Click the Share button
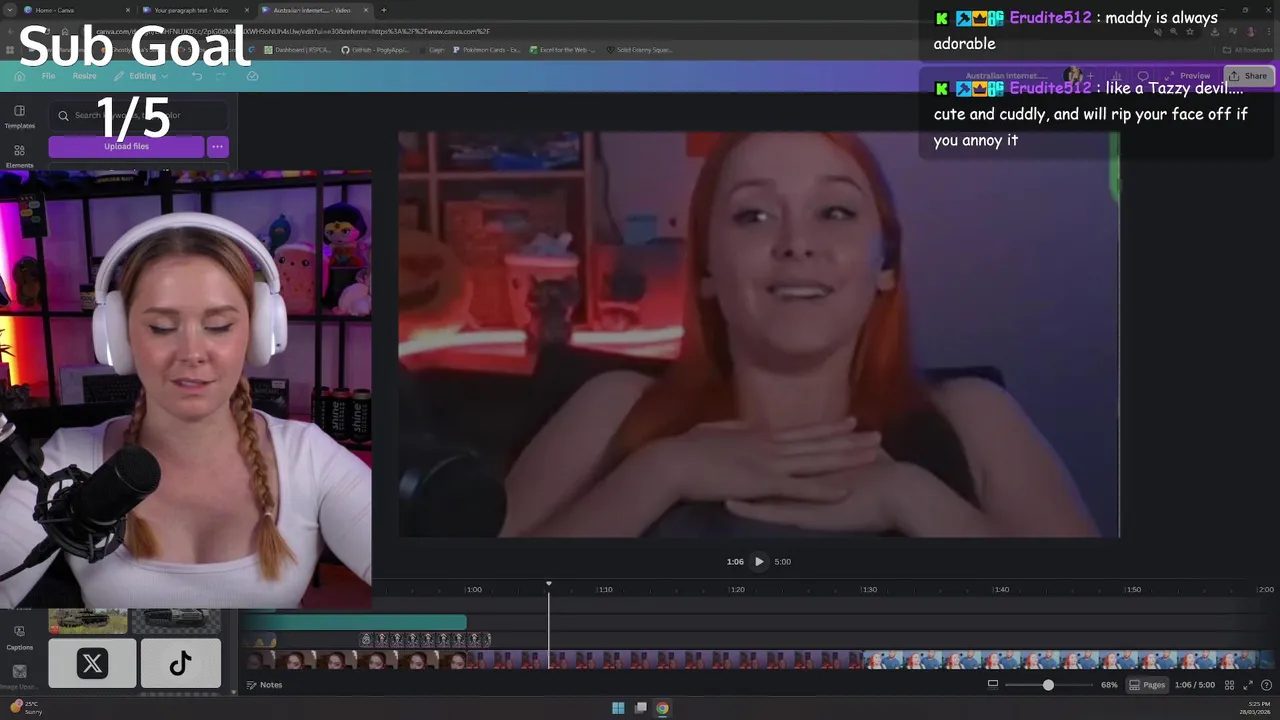This screenshot has width=1280, height=720. click(1247, 76)
